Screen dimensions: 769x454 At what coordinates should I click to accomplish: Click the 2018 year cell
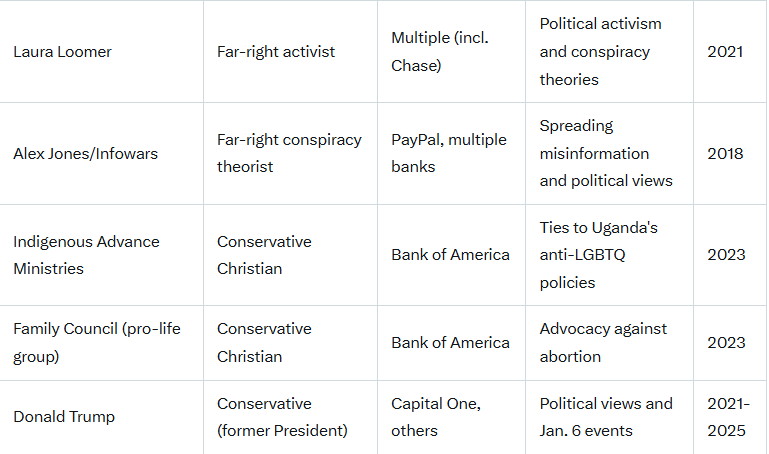click(725, 153)
